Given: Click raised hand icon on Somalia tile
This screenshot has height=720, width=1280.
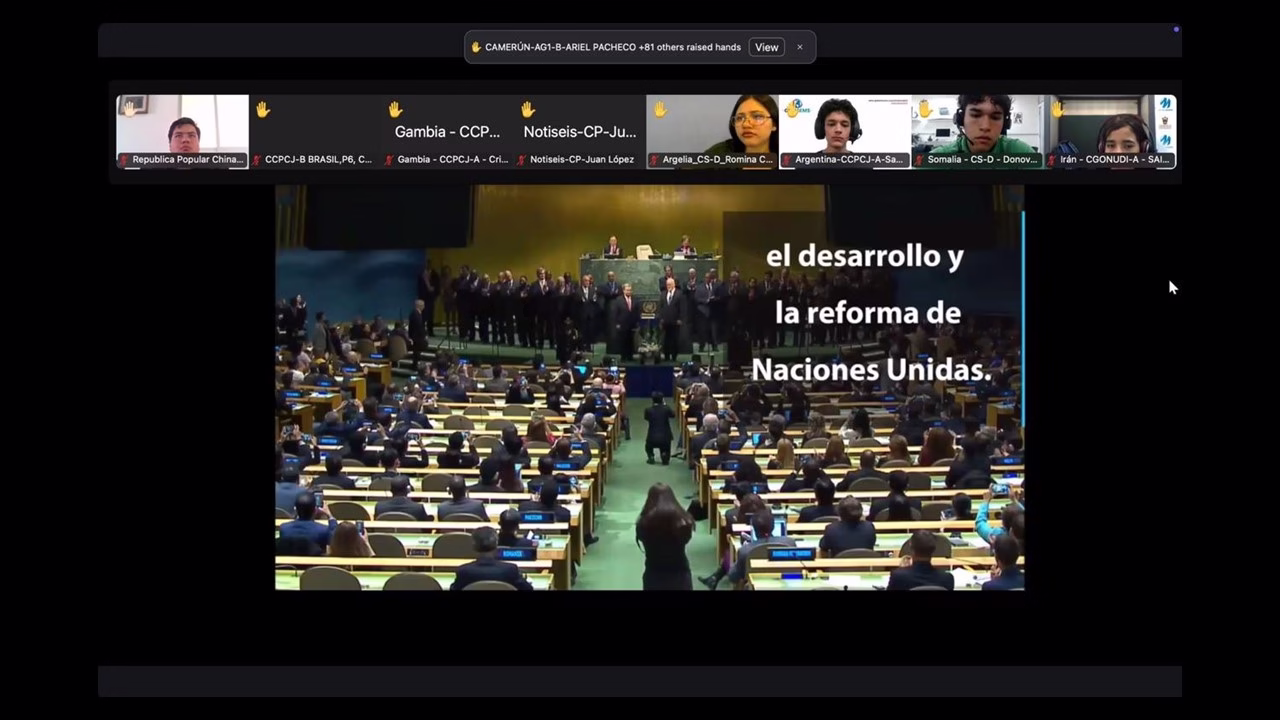Looking at the screenshot, I should [925, 108].
